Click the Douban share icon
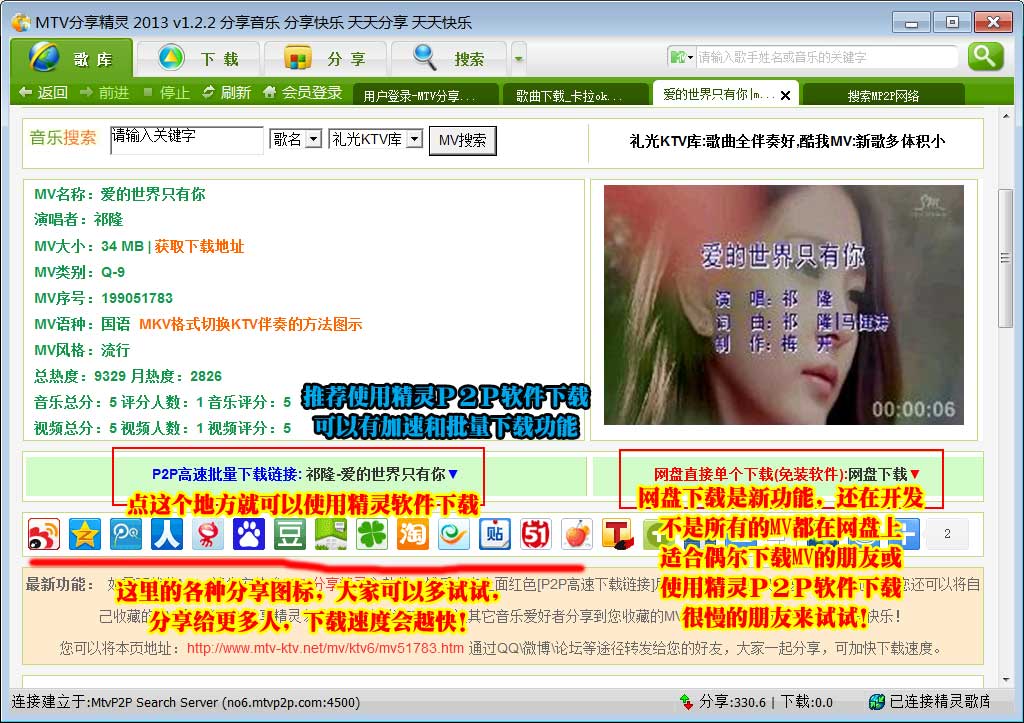The height and width of the screenshot is (723, 1024). point(290,534)
